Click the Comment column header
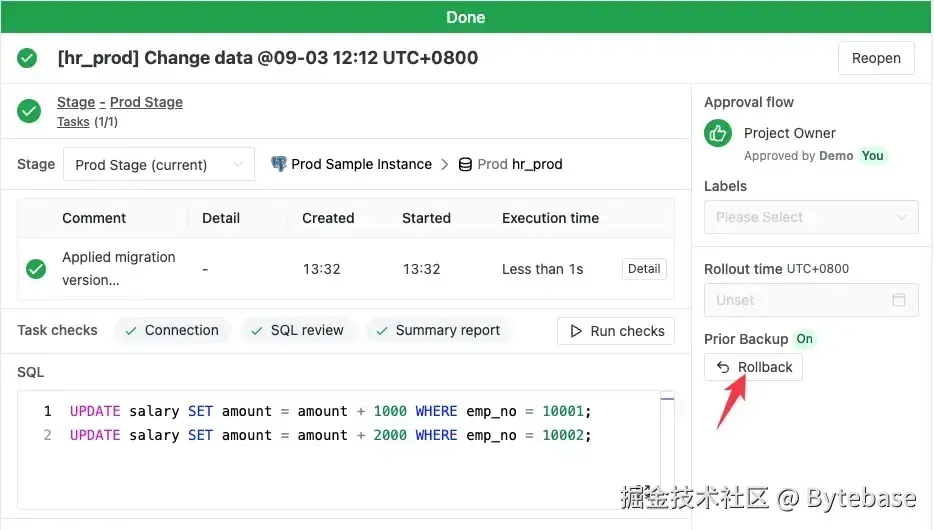 click(94, 218)
